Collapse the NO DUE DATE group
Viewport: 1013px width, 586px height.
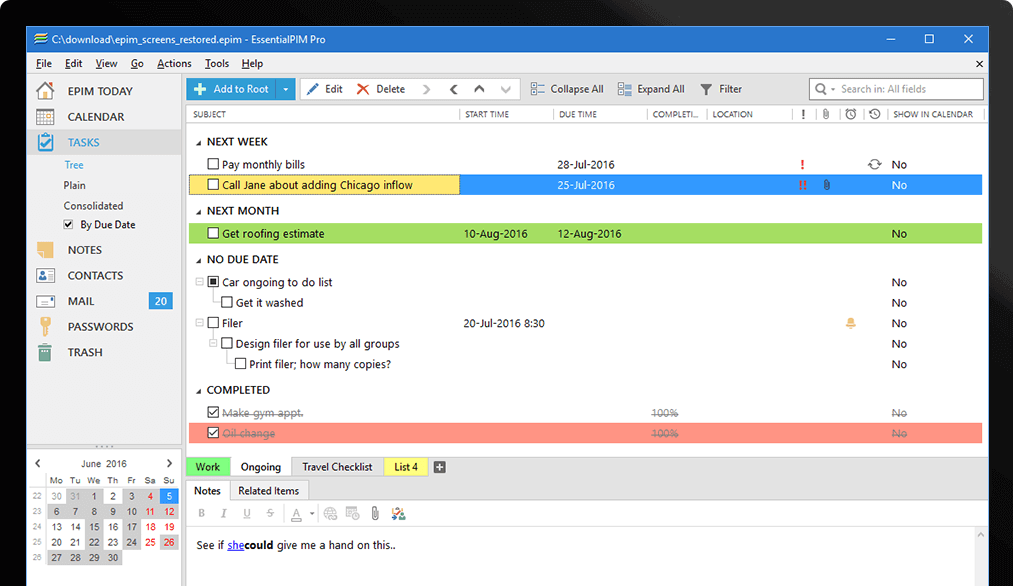point(198,260)
